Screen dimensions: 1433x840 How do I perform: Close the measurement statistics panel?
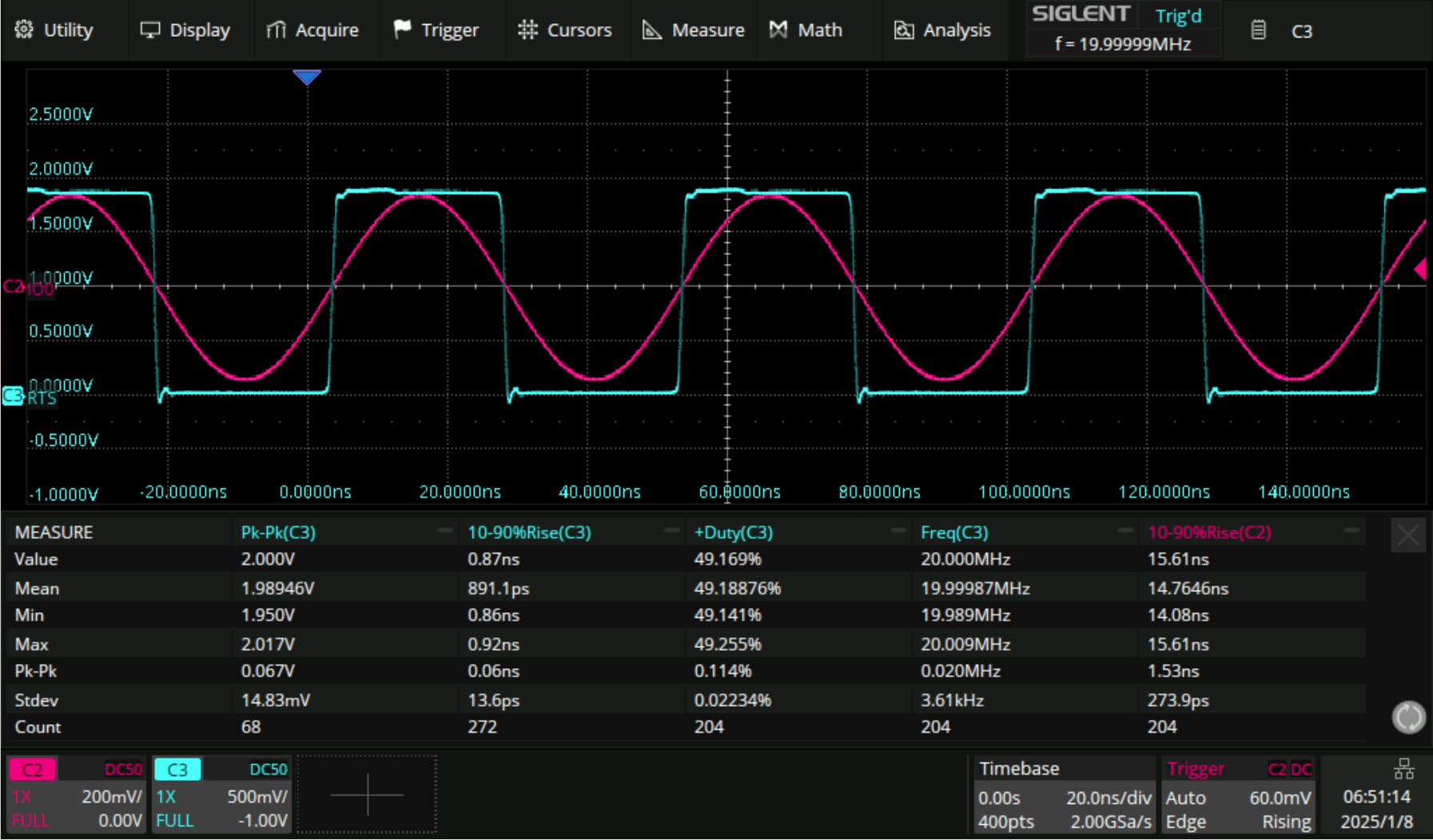[1408, 535]
